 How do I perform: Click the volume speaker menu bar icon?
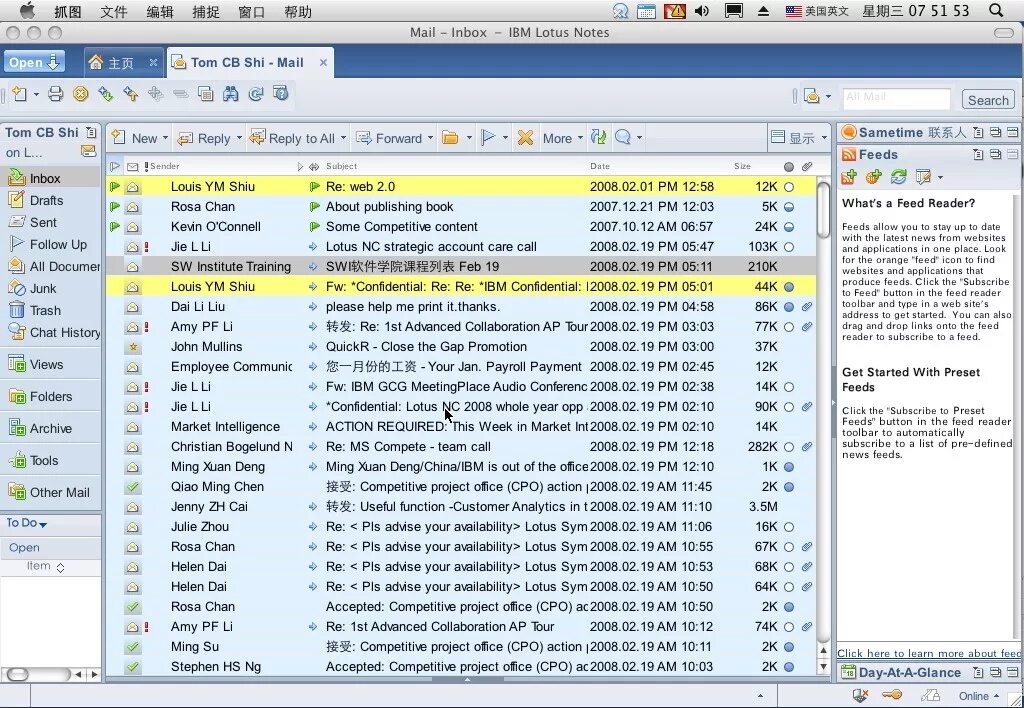coord(702,10)
